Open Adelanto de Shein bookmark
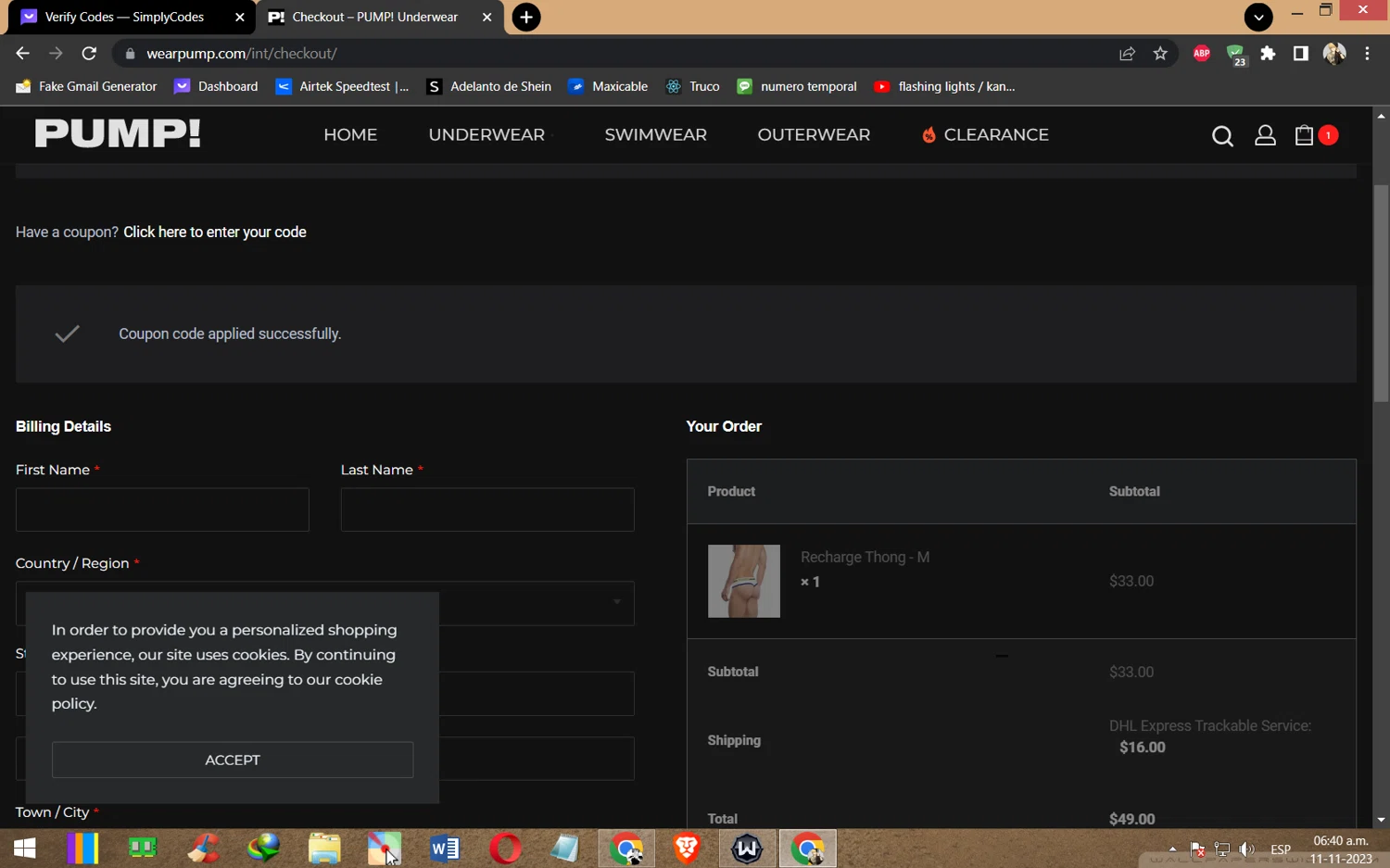1390x868 pixels. coord(489,86)
